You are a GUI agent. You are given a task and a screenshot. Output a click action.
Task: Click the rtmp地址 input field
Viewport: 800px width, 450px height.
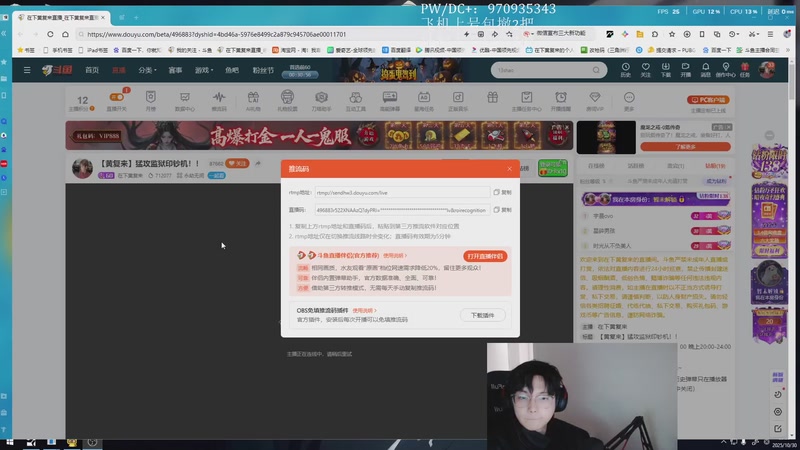click(402, 192)
